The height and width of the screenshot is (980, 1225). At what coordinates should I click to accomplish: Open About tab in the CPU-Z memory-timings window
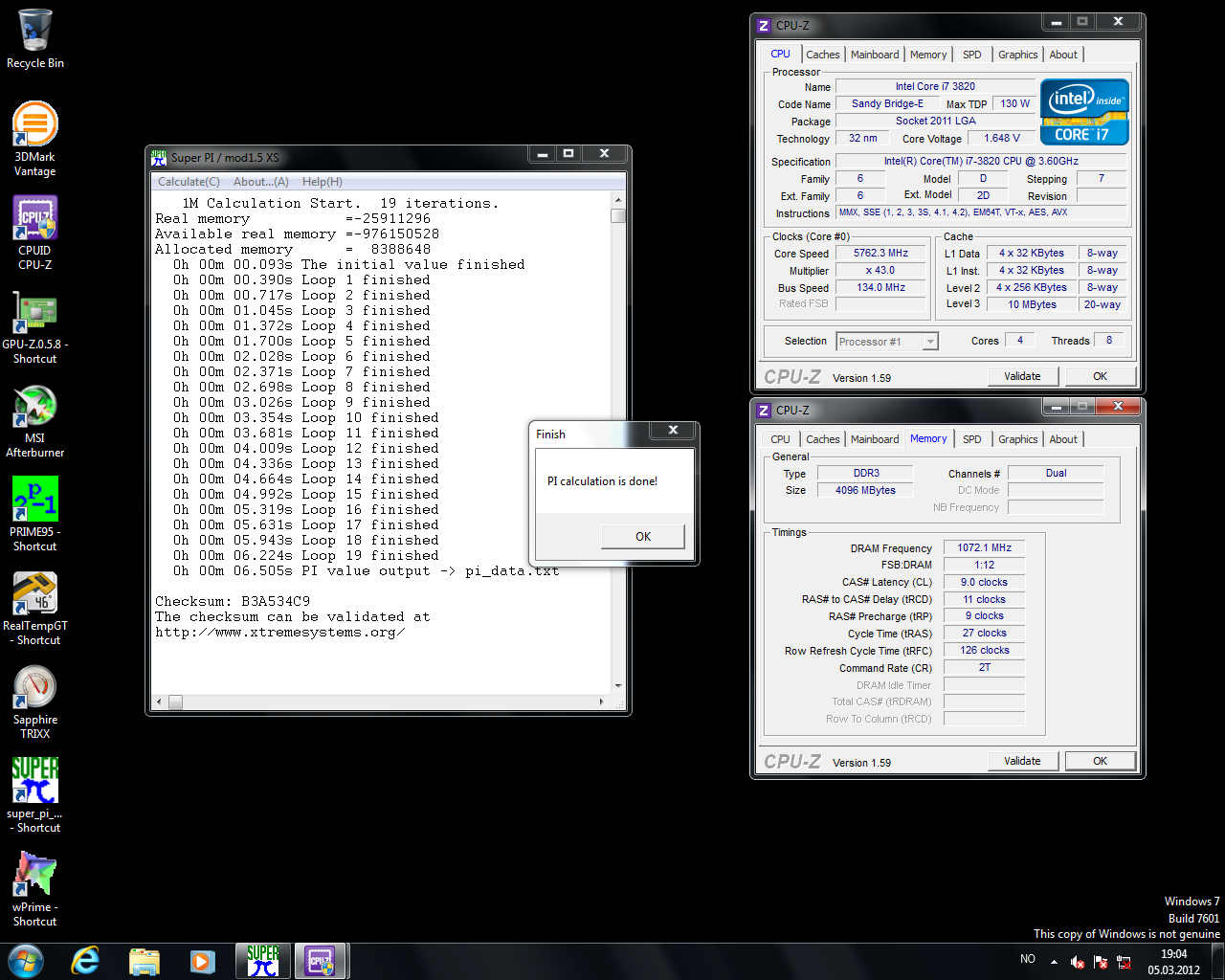tap(1063, 439)
